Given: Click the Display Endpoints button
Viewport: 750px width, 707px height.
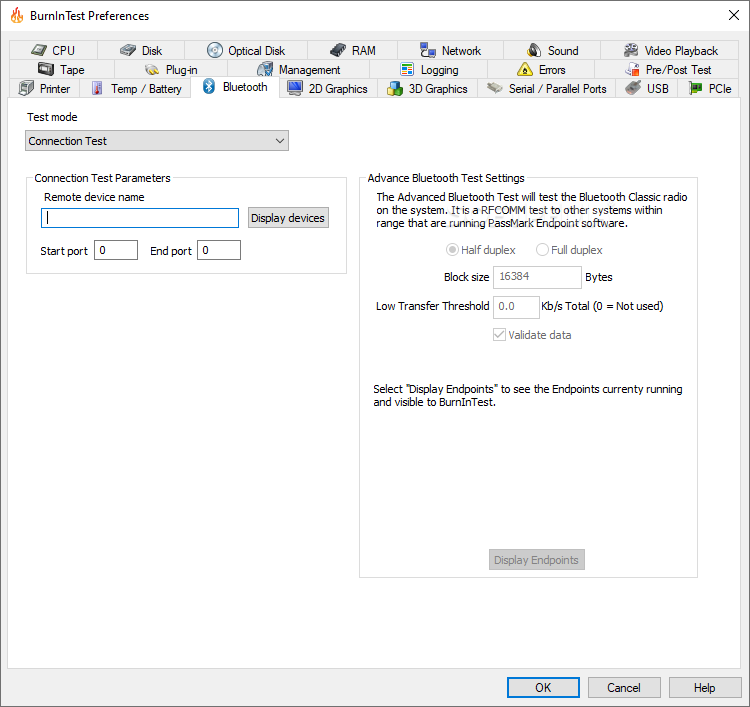Looking at the screenshot, I should click(536, 560).
